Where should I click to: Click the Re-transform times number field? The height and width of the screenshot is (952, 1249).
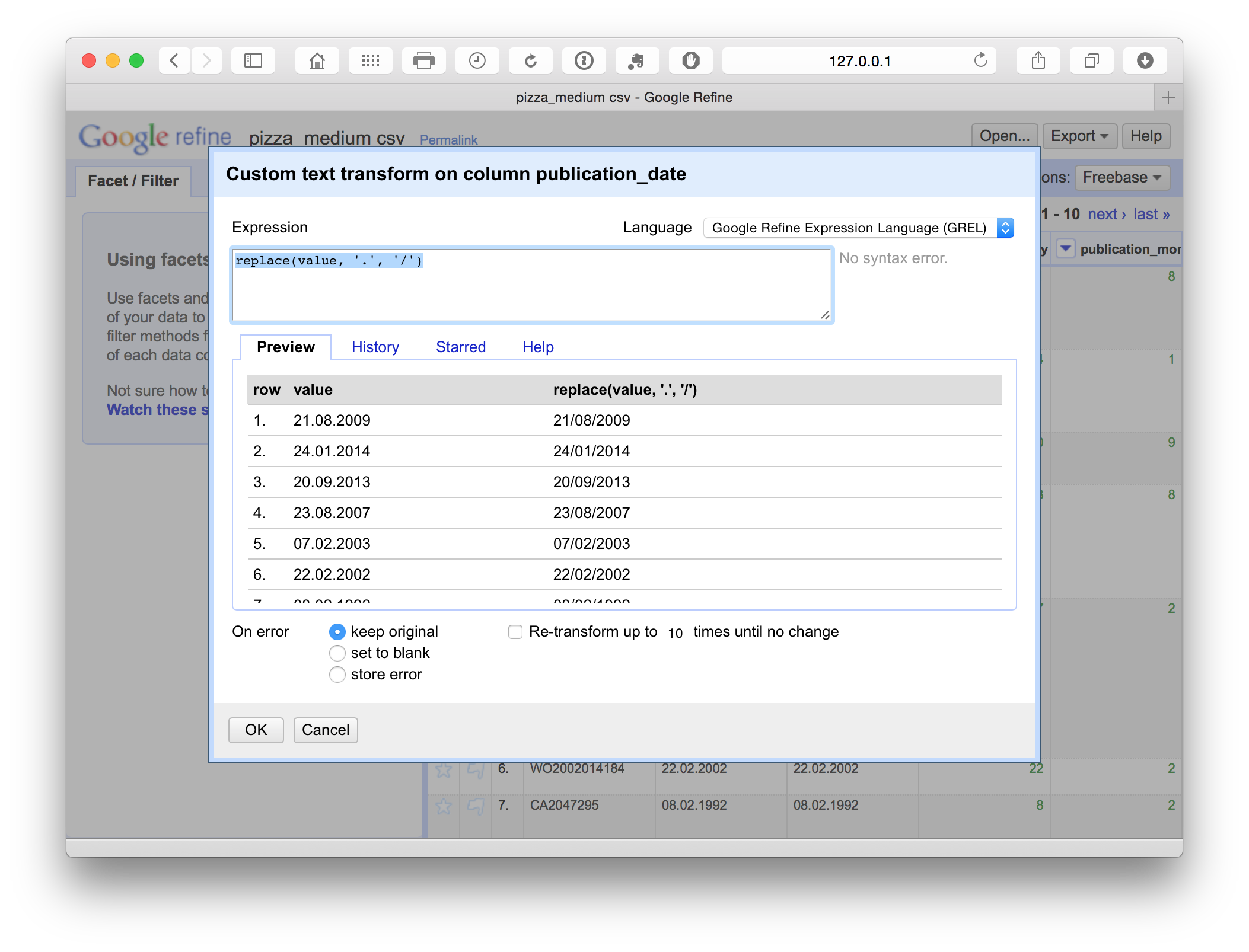coord(675,632)
